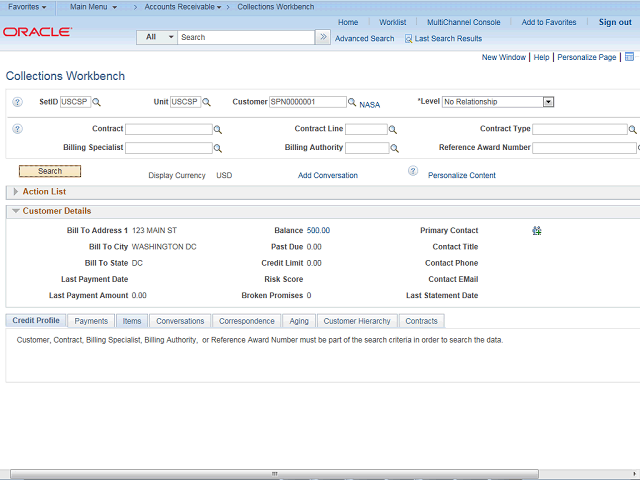The width and height of the screenshot is (640, 480).
Task: Open the Main Menu dropdown
Action: point(93,7)
